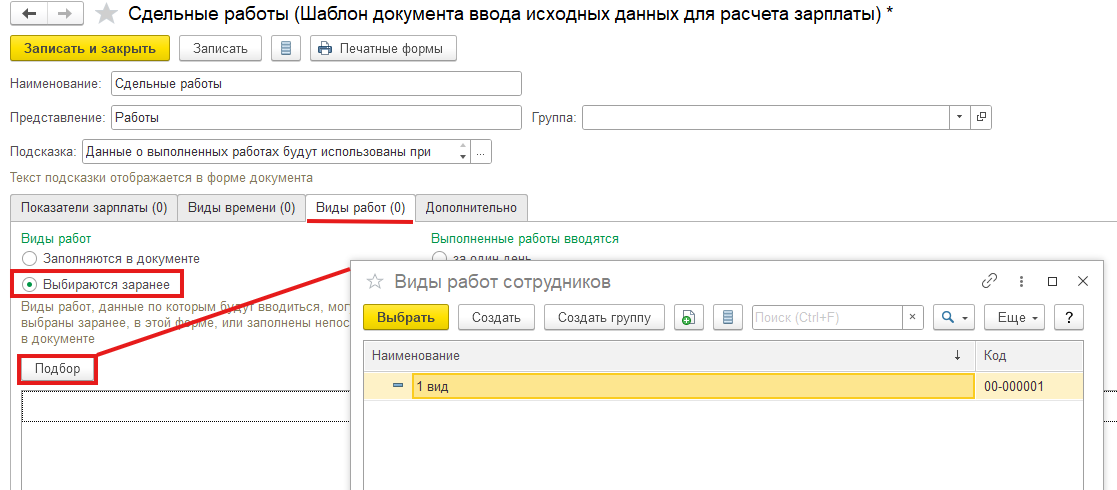This screenshot has width=1117, height=490.
Task: Maximize the Виды работ сотрудников dialog
Action: tap(1052, 281)
